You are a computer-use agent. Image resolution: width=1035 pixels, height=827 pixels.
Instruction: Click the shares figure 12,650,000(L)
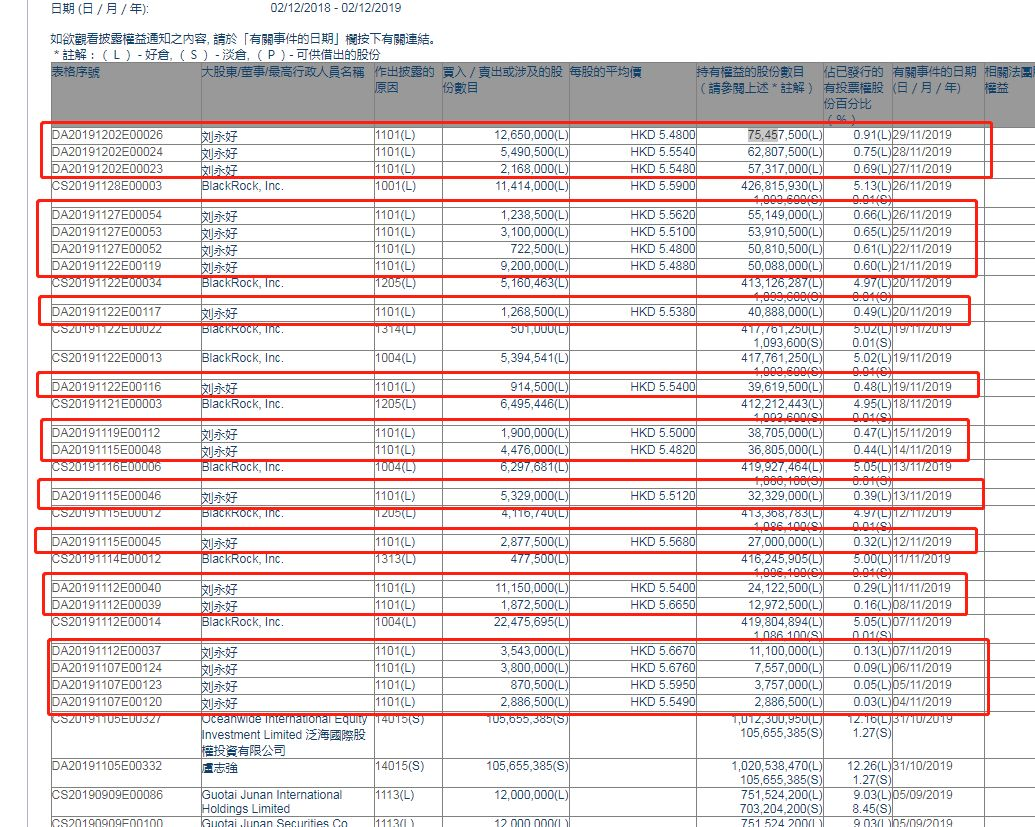(531, 135)
